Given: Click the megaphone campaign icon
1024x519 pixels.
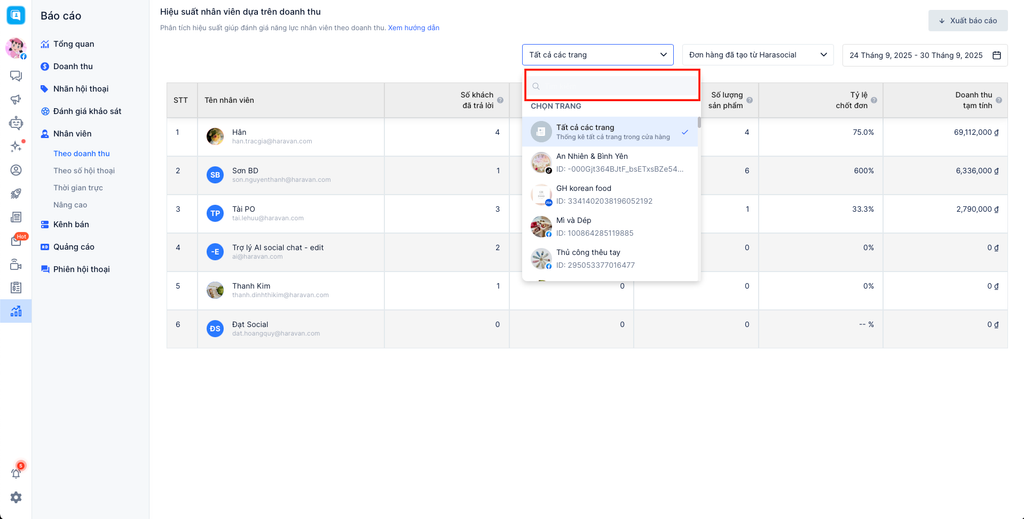Looking at the screenshot, I should tap(16, 100).
